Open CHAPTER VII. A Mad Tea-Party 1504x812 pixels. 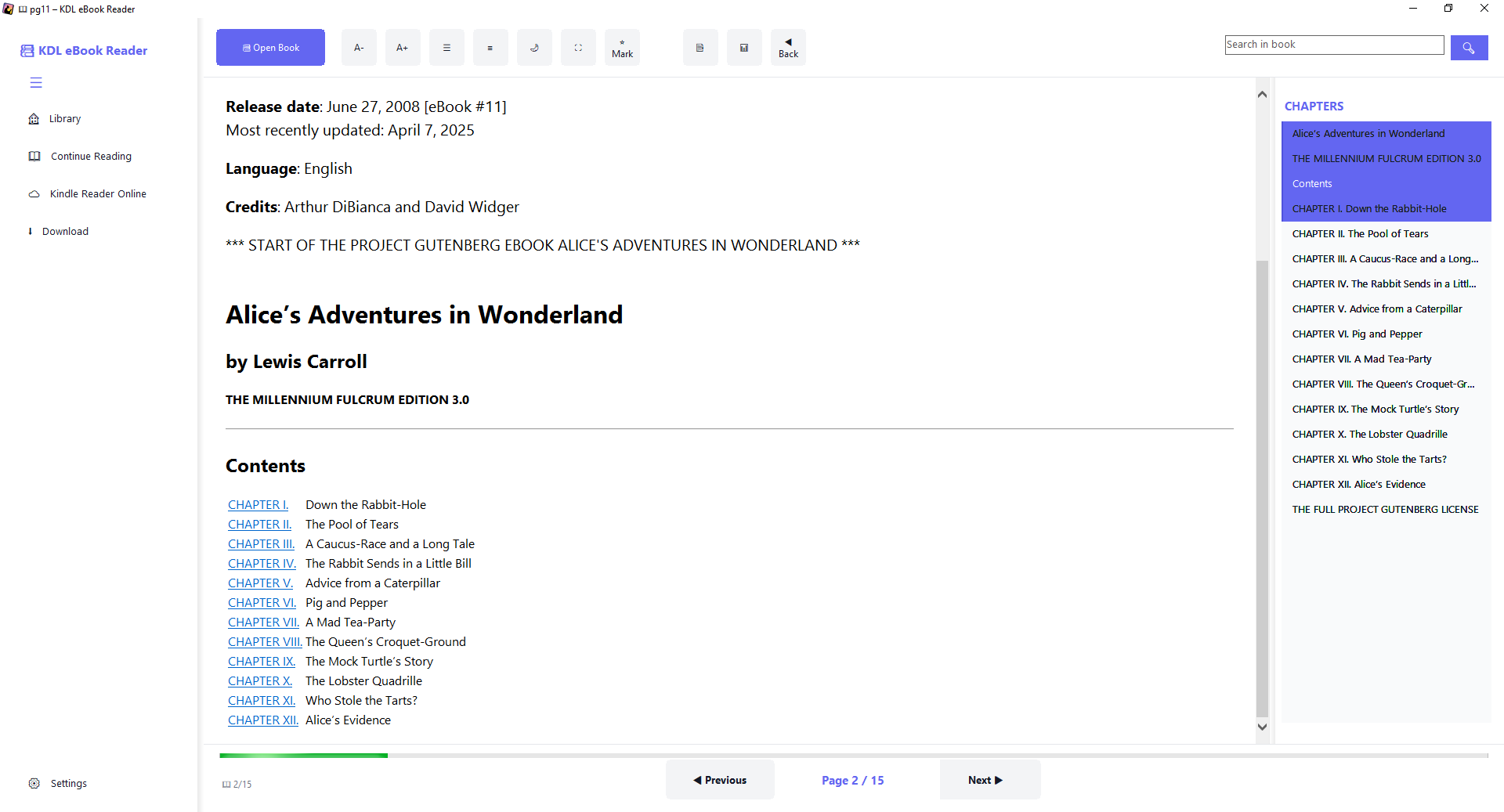coord(1361,359)
